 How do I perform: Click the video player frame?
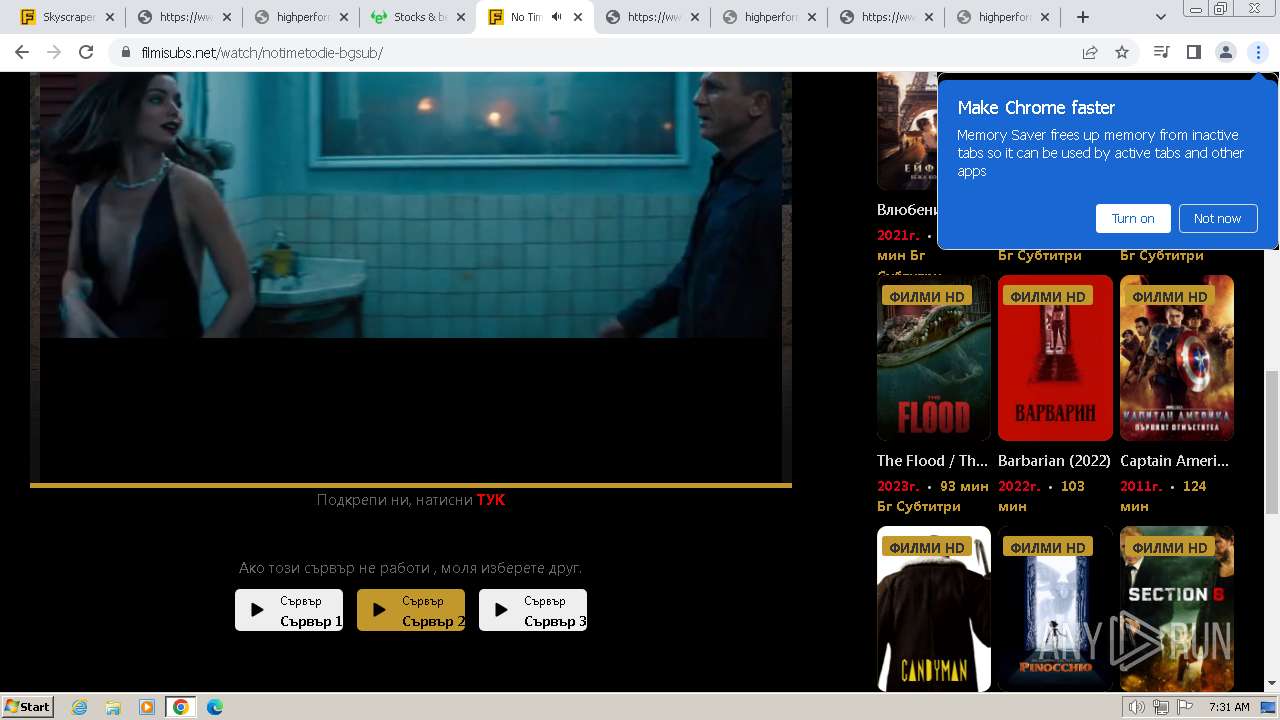410,277
